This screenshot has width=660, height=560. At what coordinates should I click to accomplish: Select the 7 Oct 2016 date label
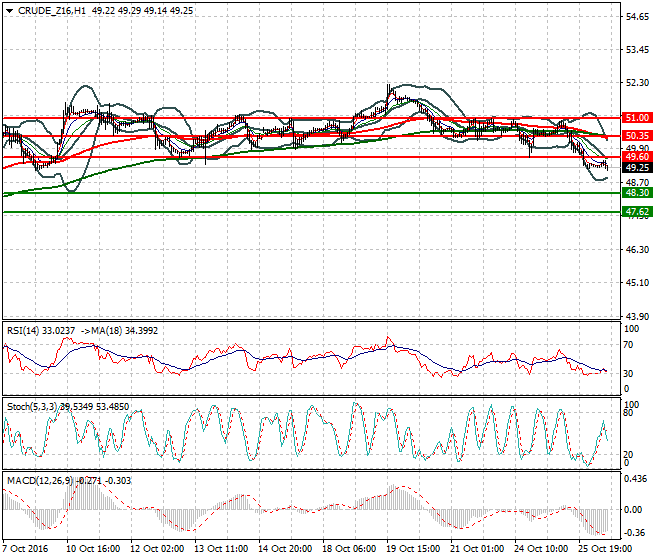pos(25,549)
